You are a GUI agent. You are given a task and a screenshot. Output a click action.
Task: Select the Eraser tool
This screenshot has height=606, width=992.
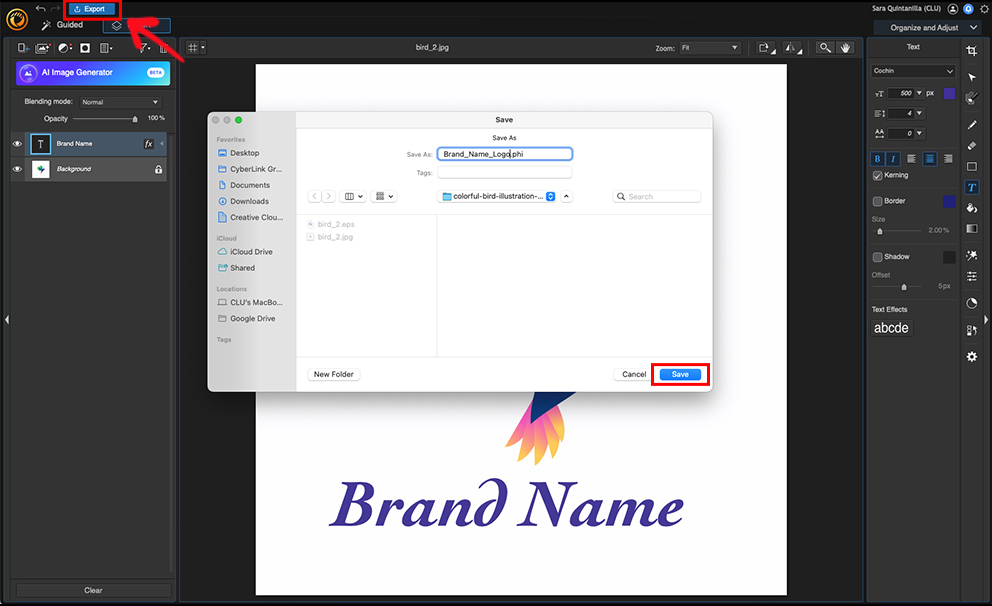pyautogui.click(x=971, y=147)
